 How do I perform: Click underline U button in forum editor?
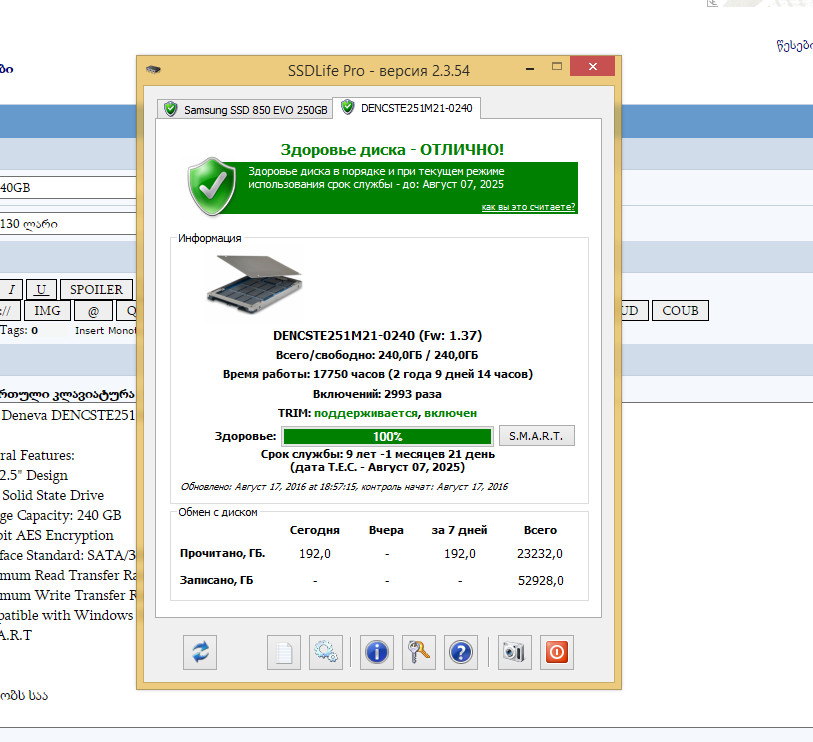coord(41,289)
